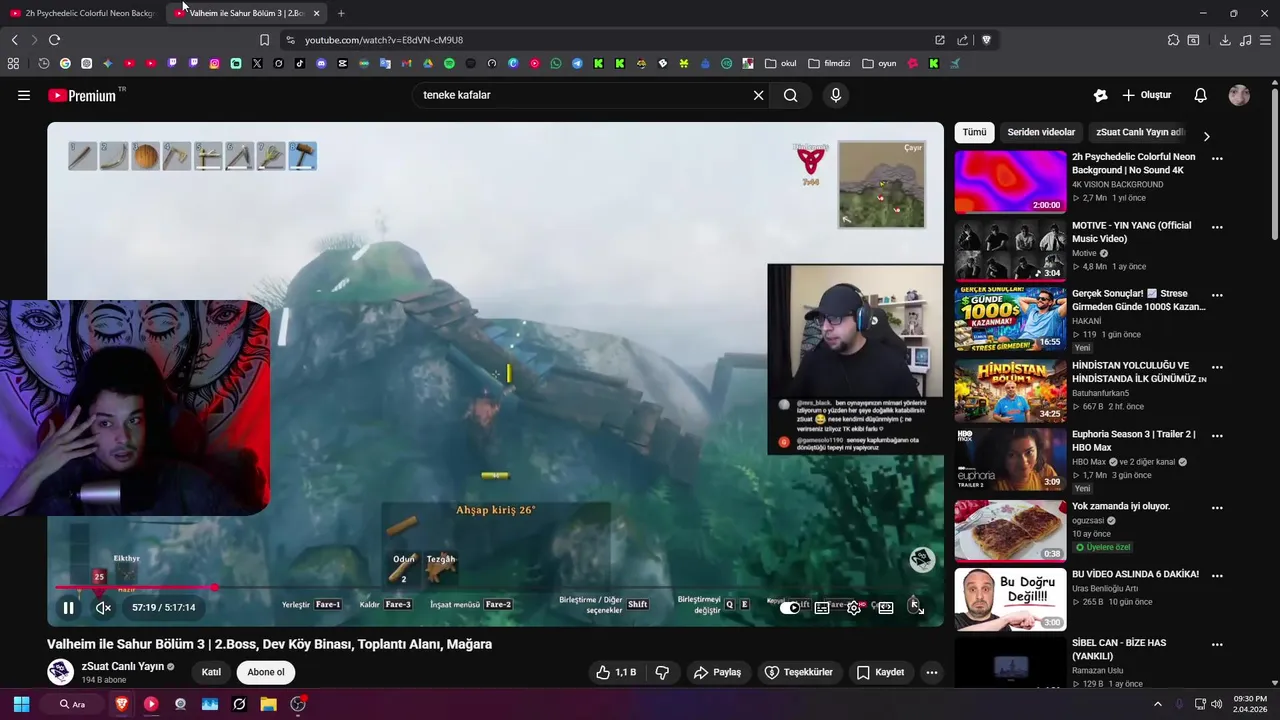Open Brave browser from taskbar
The width and height of the screenshot is (1280, 720).
tap(122, 704)
